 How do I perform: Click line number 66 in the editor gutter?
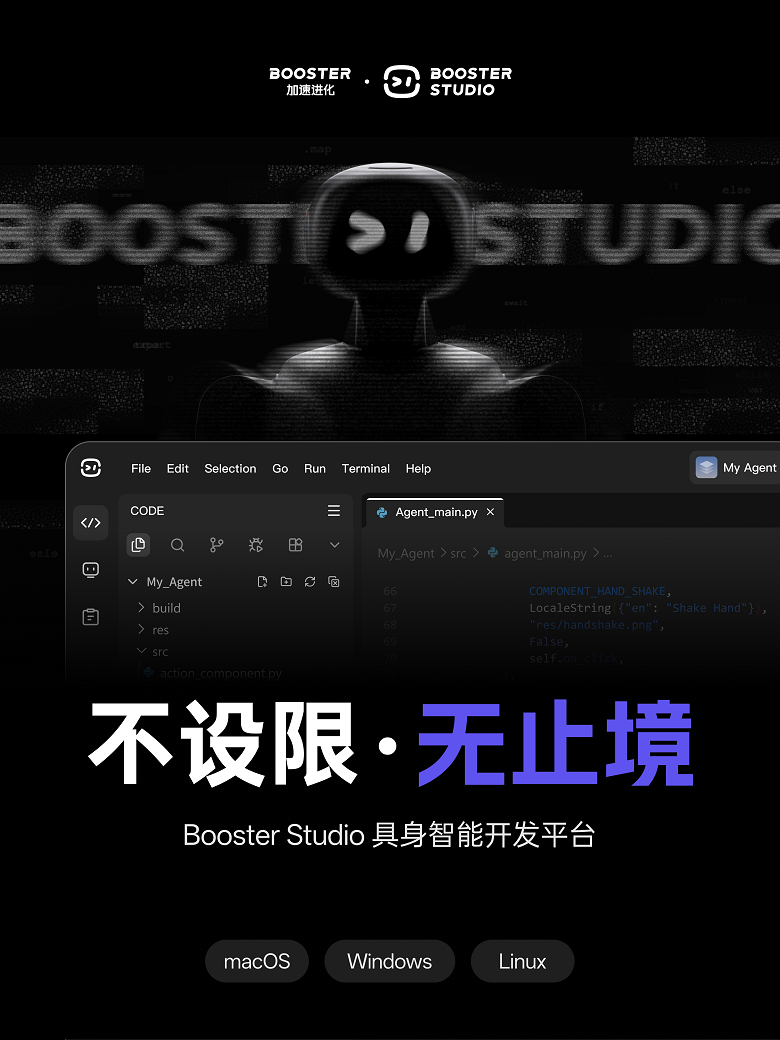390,591
